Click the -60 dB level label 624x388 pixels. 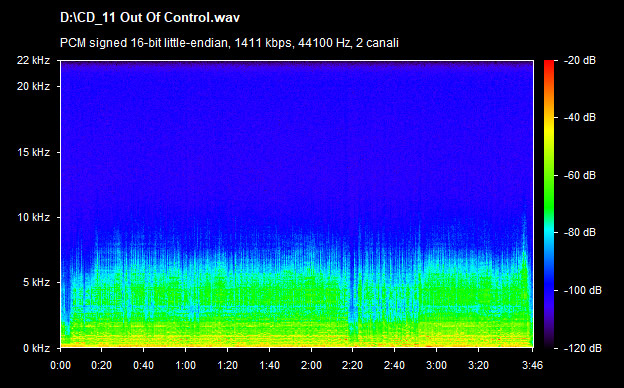(x=580, y=175)
